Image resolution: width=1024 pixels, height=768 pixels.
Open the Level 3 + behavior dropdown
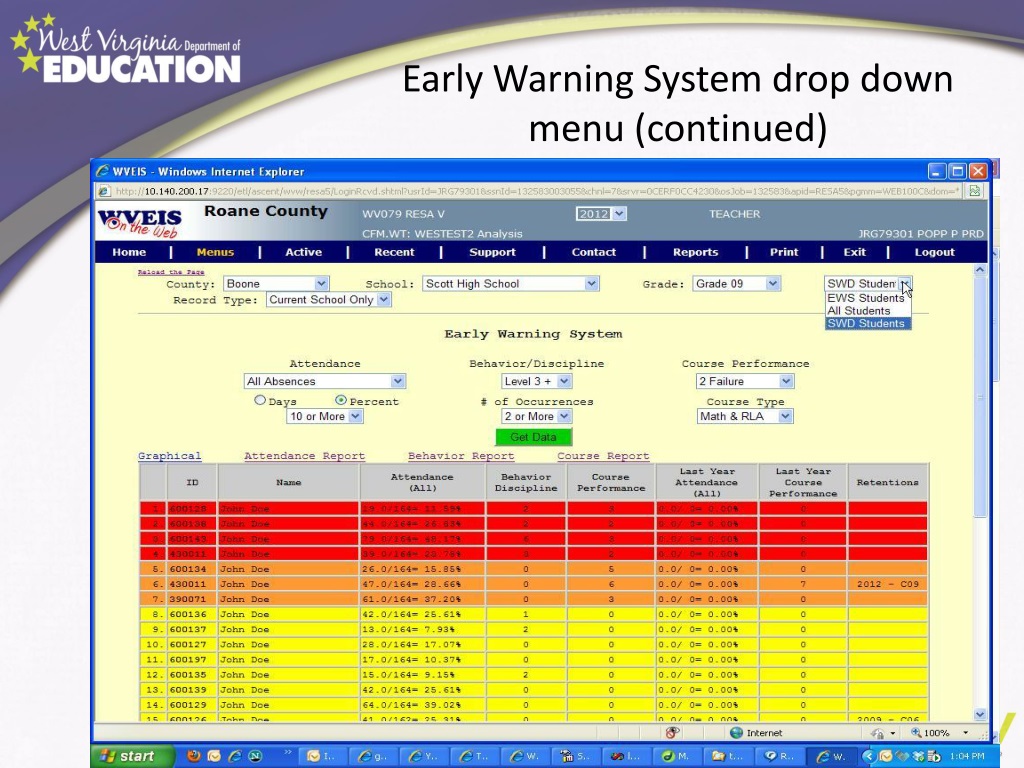537,381
